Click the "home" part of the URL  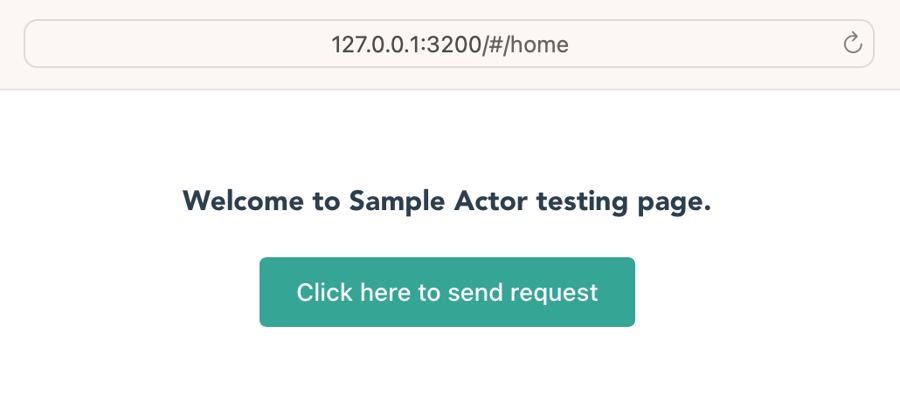click(540, 44)
